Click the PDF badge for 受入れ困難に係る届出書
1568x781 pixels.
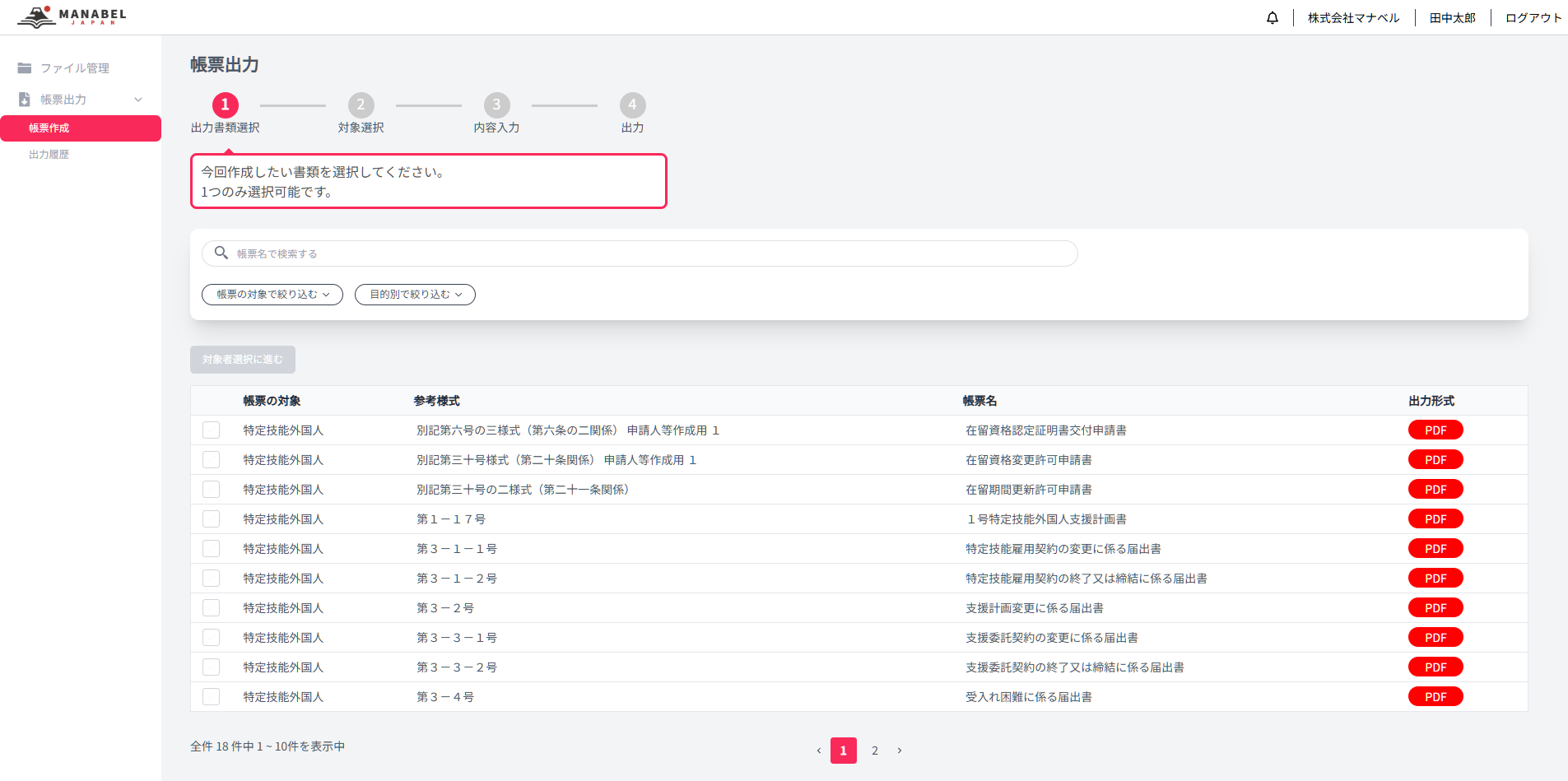click(1435, 695)
